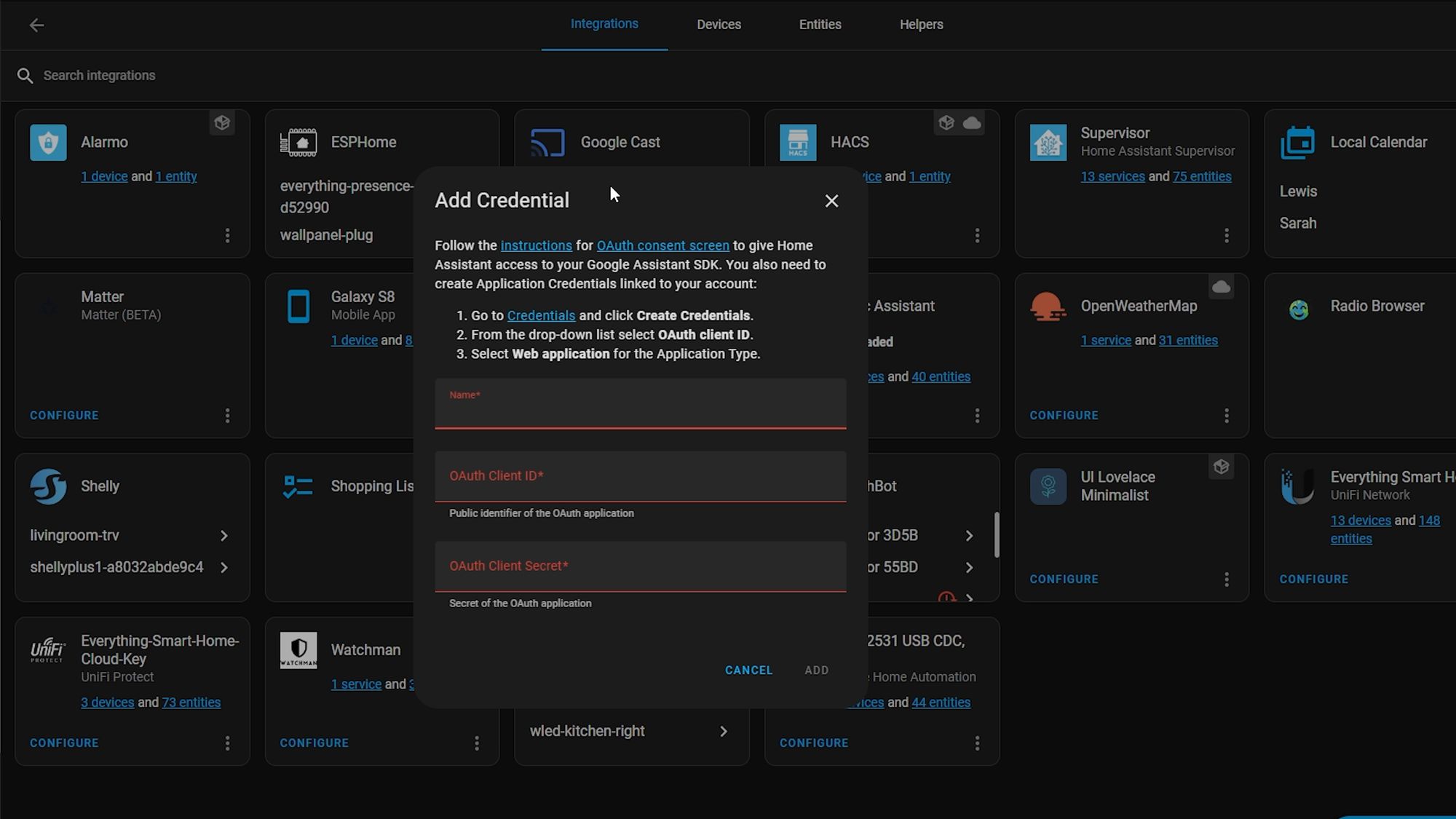Screen dimensions: 1456x819
Task: Search integrations using search bar
Action: (100, 75)
